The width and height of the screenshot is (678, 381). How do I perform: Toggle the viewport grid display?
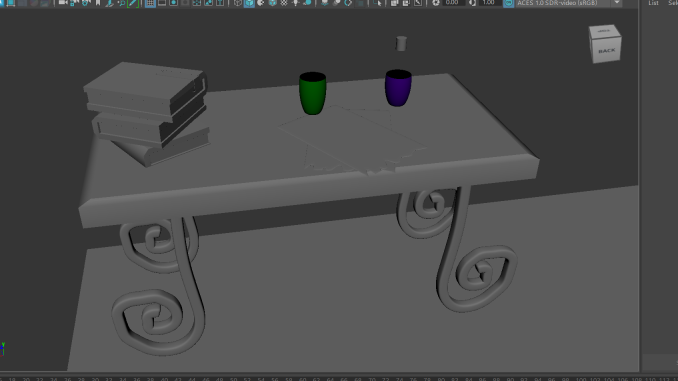[150, 3]
